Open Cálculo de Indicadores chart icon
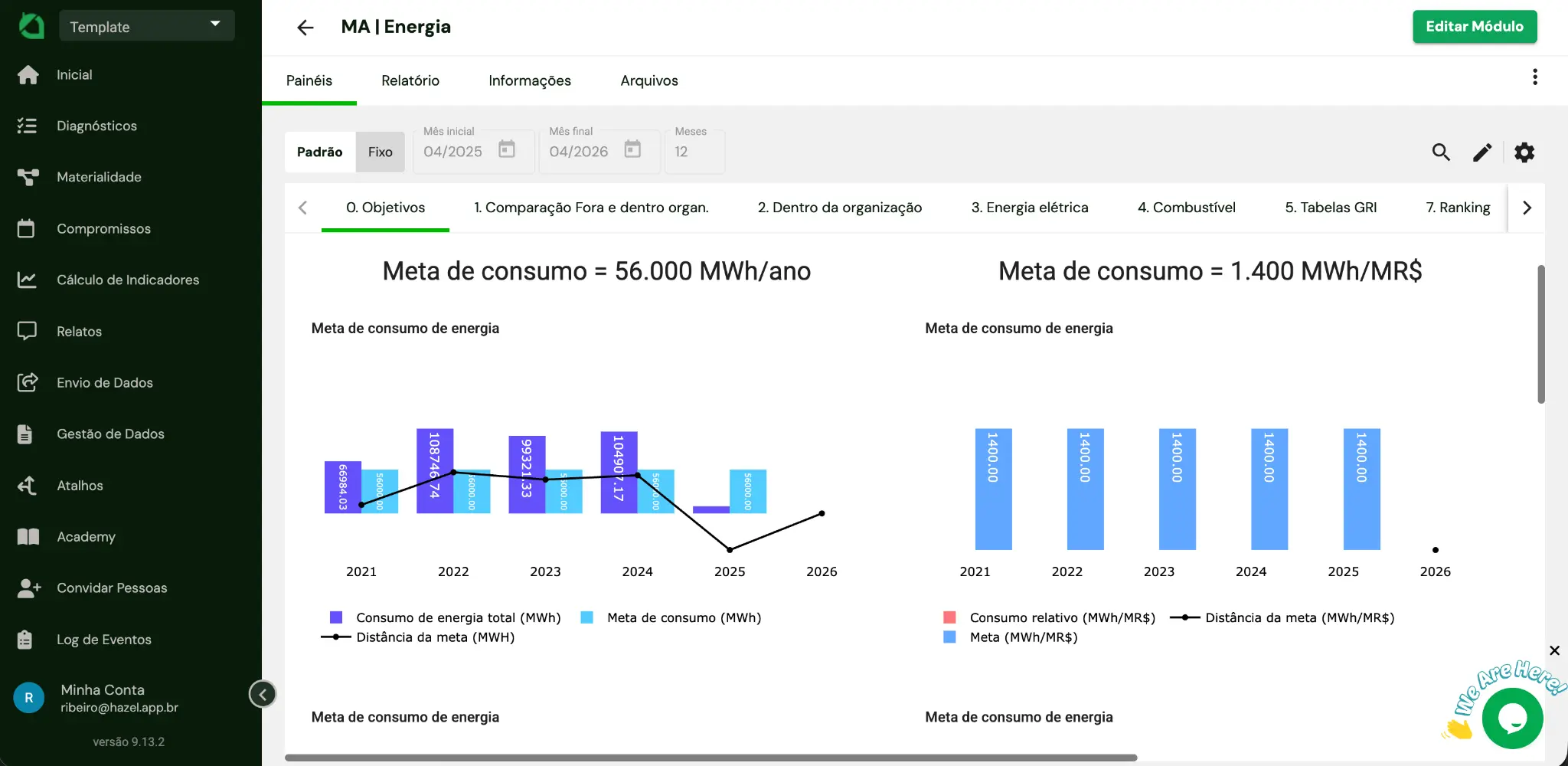 point(27,280)
